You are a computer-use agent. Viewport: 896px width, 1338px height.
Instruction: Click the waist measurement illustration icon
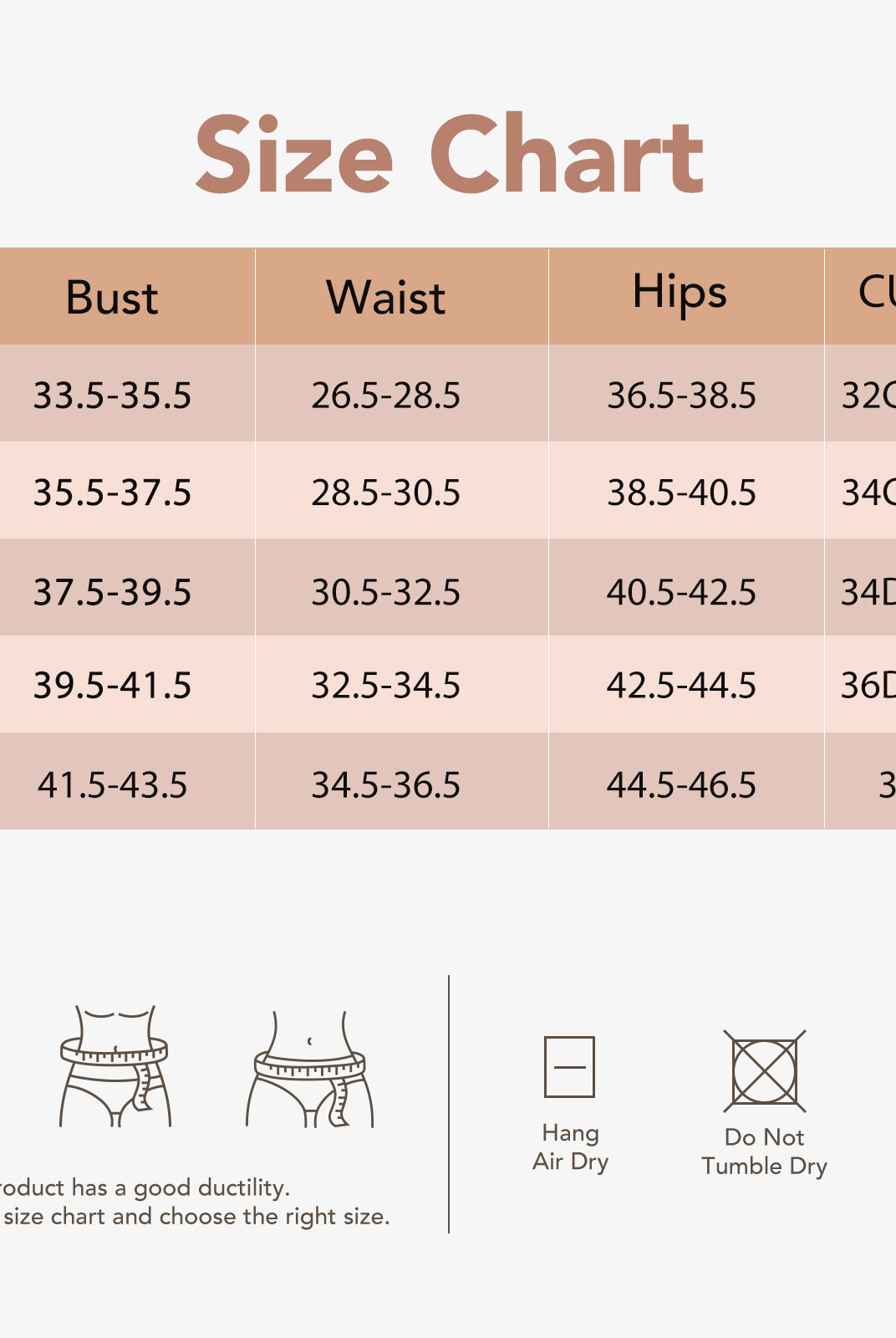coord(115,1066)
